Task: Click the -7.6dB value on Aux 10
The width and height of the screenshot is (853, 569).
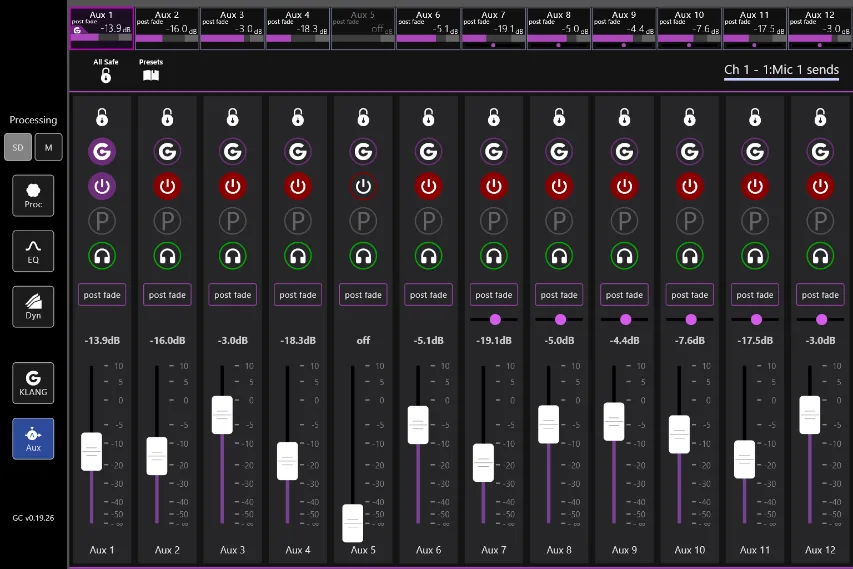Action: [x=689, y=341]
